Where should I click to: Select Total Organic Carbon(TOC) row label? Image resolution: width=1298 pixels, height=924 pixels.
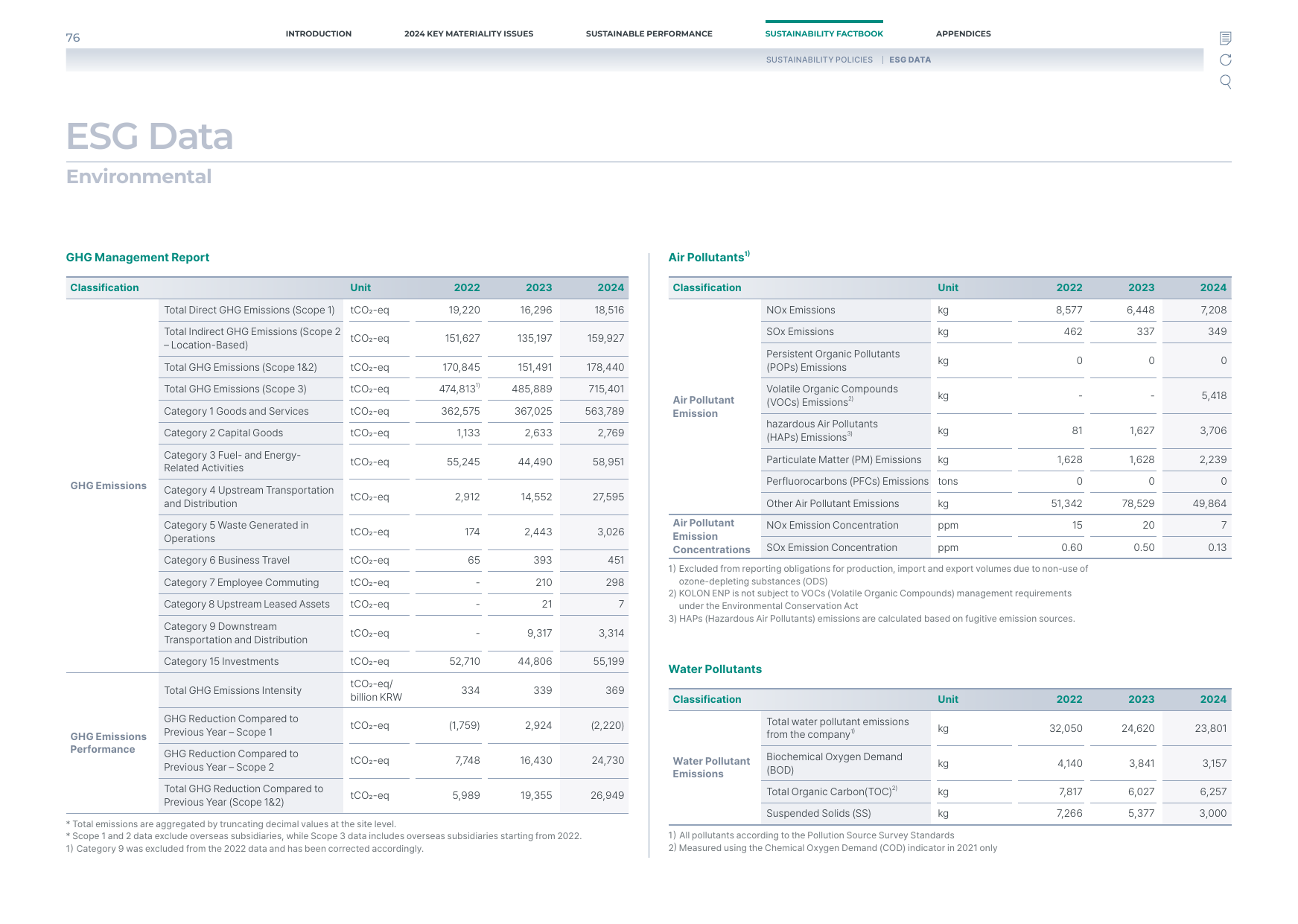pos(832,792)
